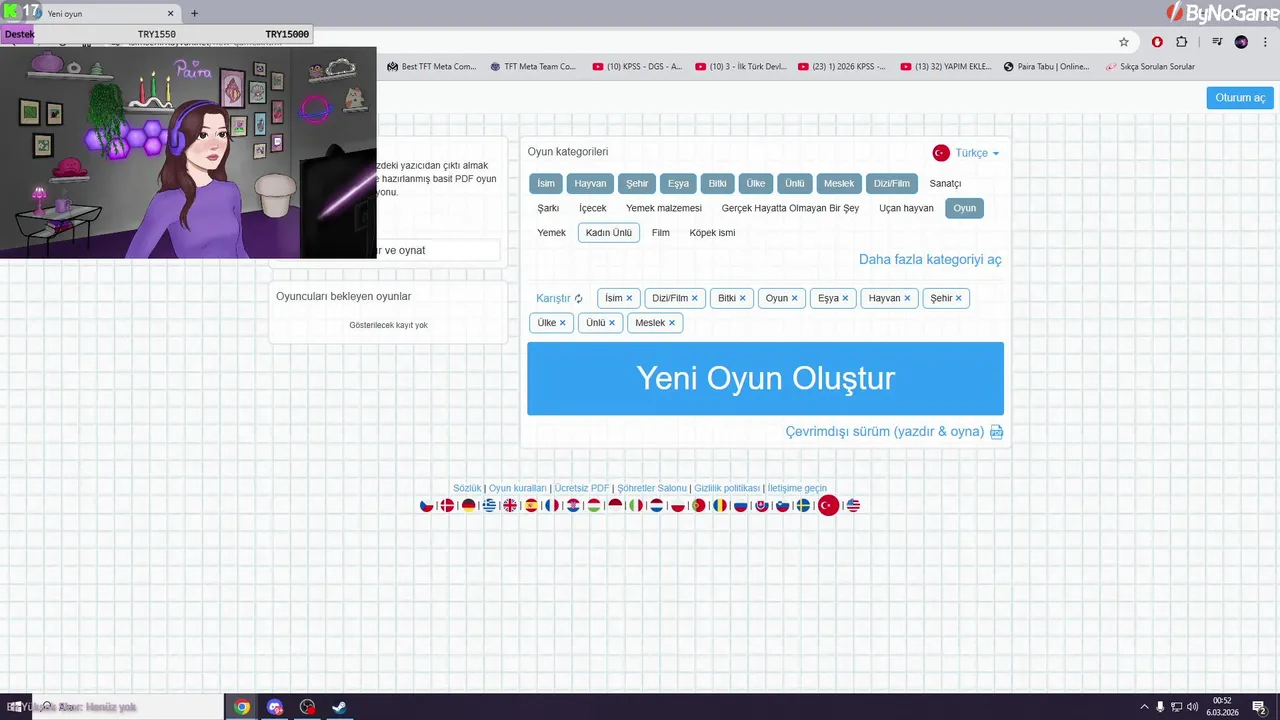Remove the Şehir chip via its x
This screenshot has height=720, width=1280.
point(958,298)
